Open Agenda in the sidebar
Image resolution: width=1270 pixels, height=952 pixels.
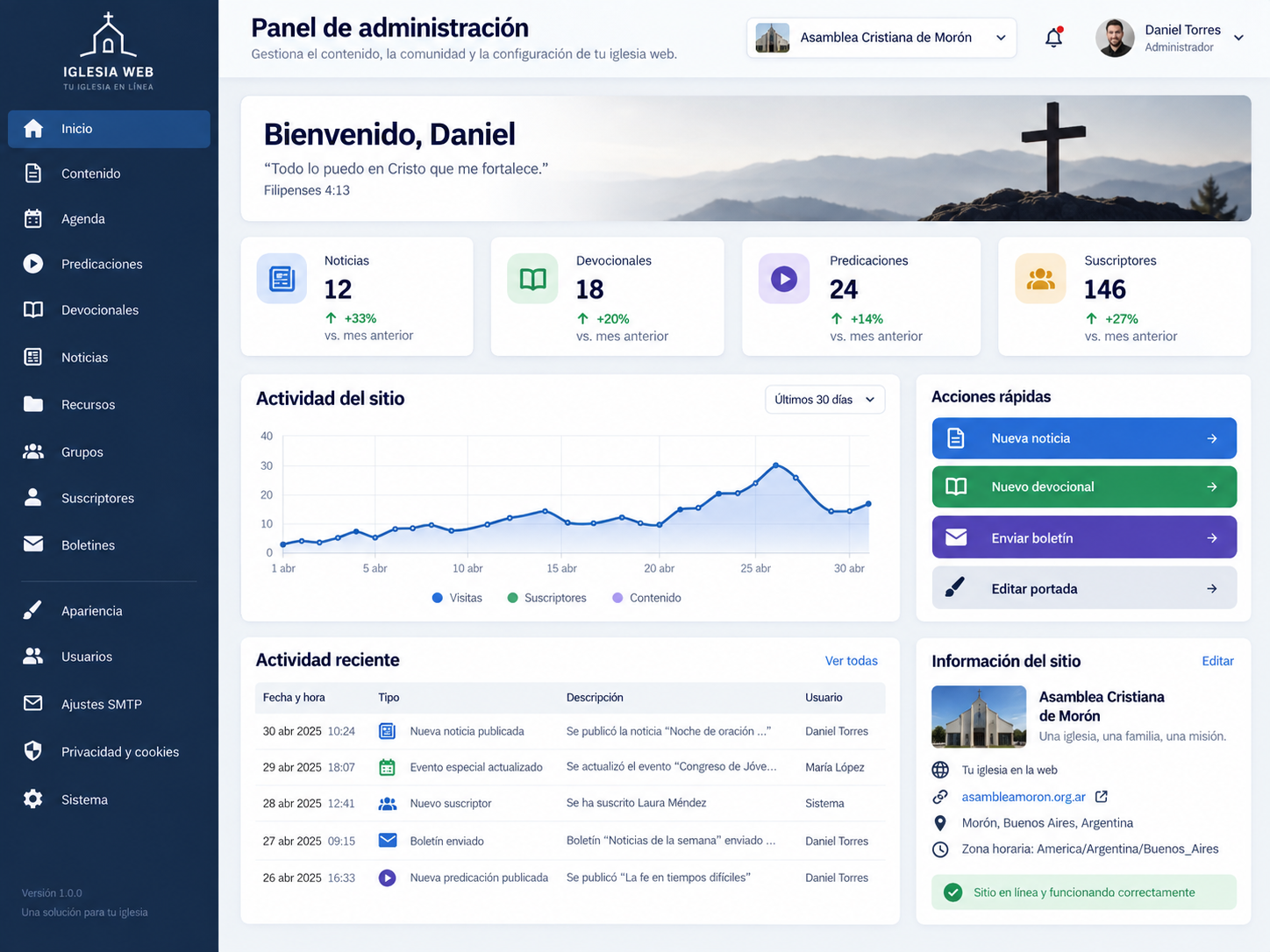point(109,219)
